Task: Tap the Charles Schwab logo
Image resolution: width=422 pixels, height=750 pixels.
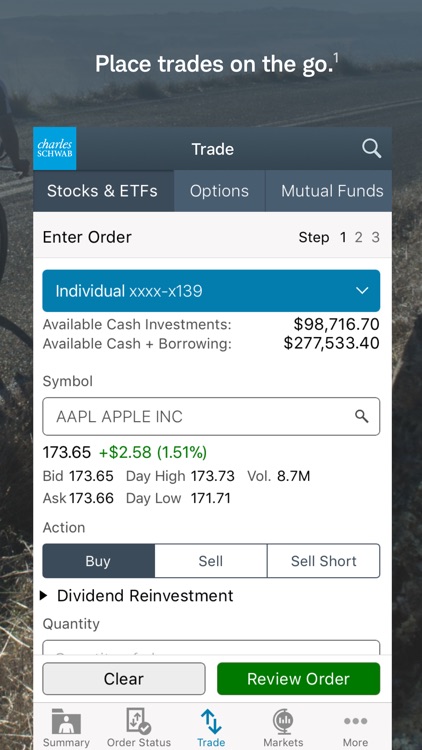Action: coord(55,148)
